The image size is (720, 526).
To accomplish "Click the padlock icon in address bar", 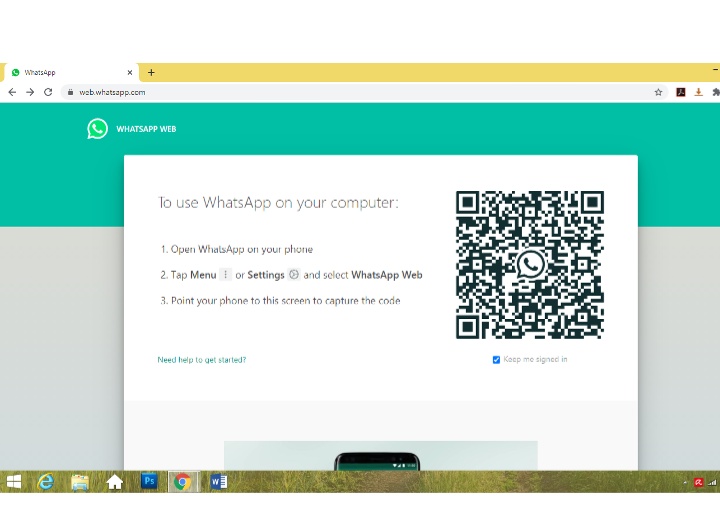I will pyautogui.click(x=70, y=92).
